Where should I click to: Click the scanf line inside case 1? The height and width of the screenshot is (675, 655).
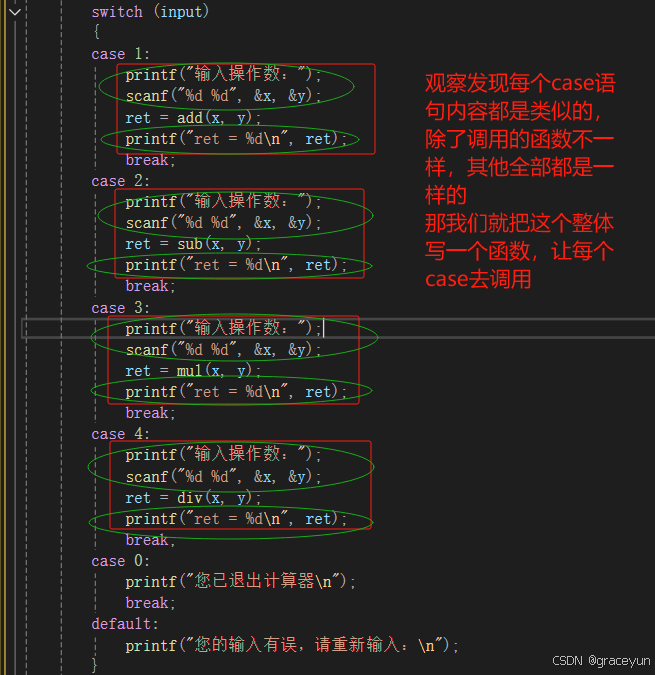pyautogui.click(x=223, y=96)
